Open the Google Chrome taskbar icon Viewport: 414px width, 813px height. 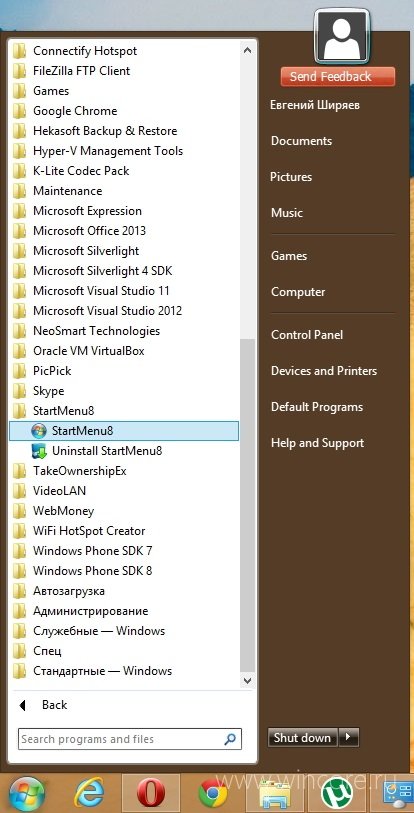(x=213, y=793)
